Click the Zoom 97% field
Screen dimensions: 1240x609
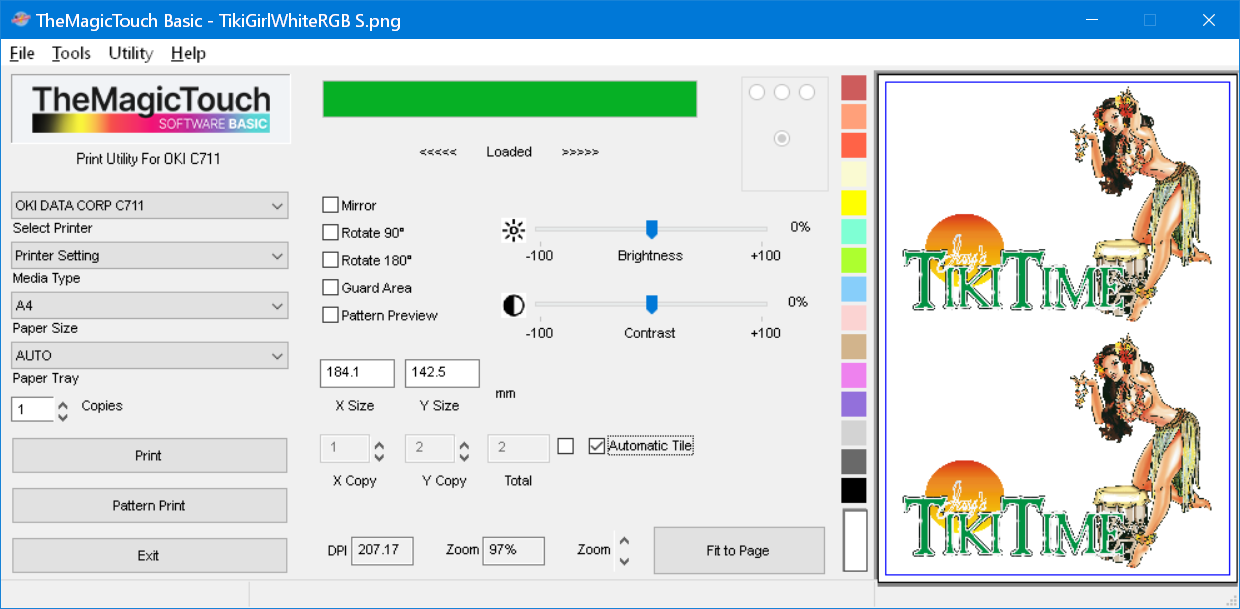(x=514, y=550)
